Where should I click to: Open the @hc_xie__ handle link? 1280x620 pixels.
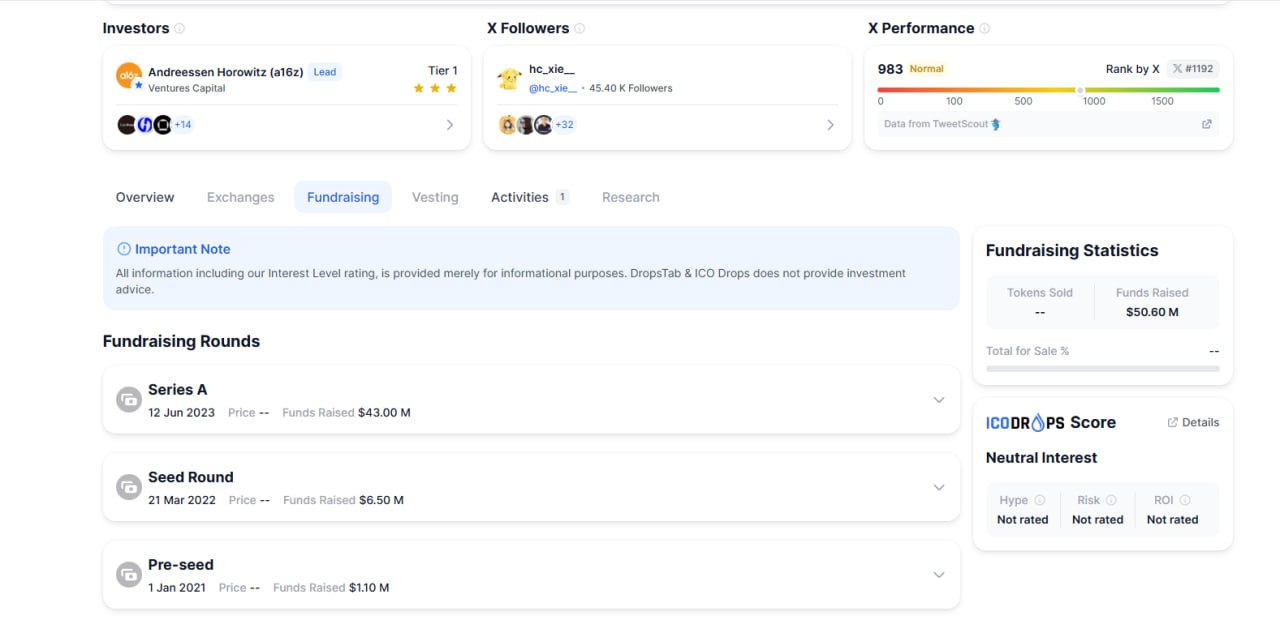coord(553,88)
